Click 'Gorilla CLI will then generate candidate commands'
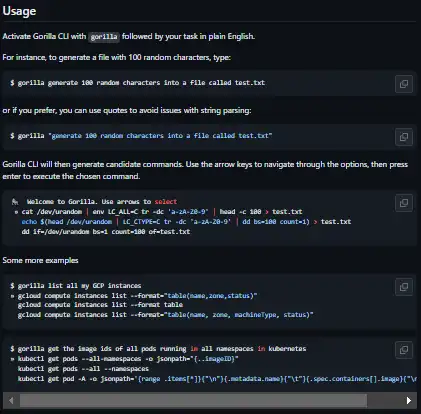 pyautogui.click(x=93, y=164)
